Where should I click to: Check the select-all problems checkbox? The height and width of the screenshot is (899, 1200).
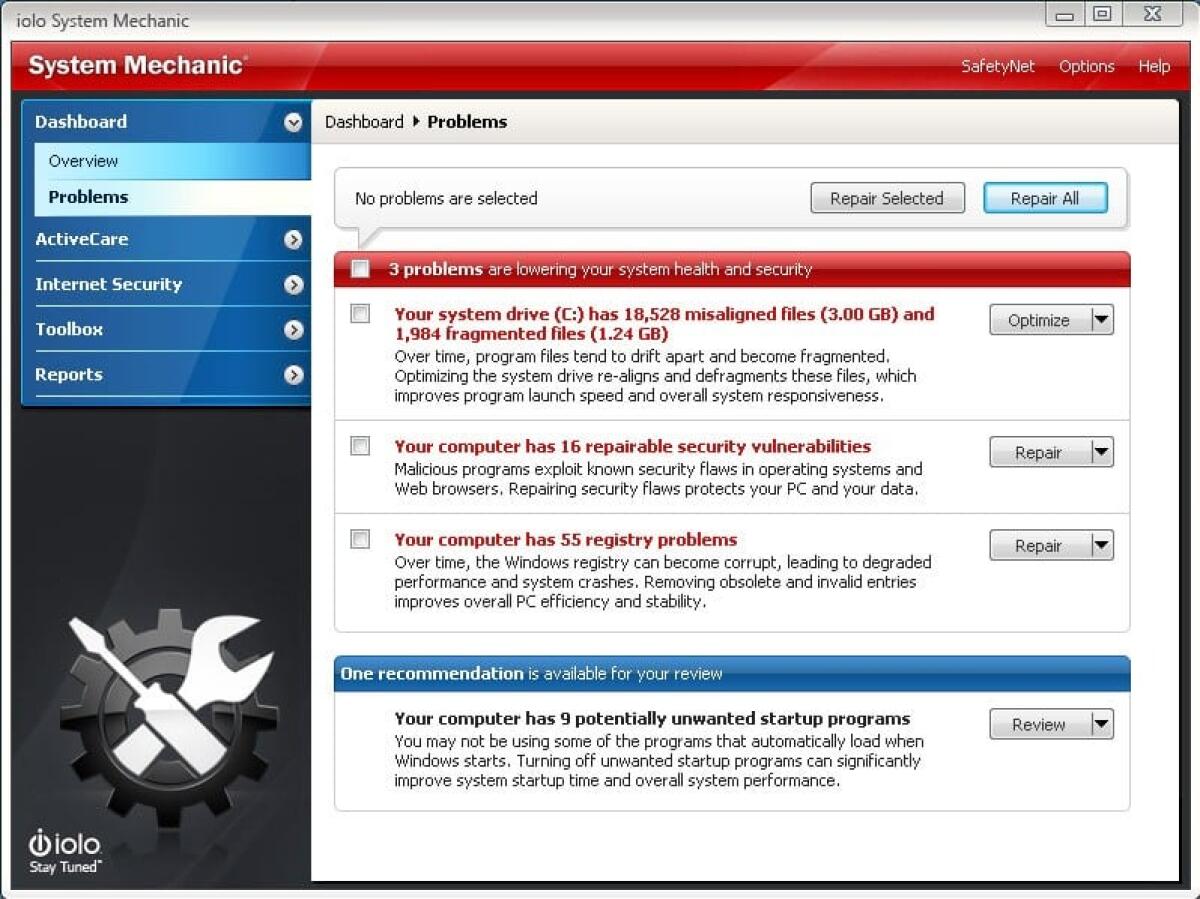tap(360, 269)
